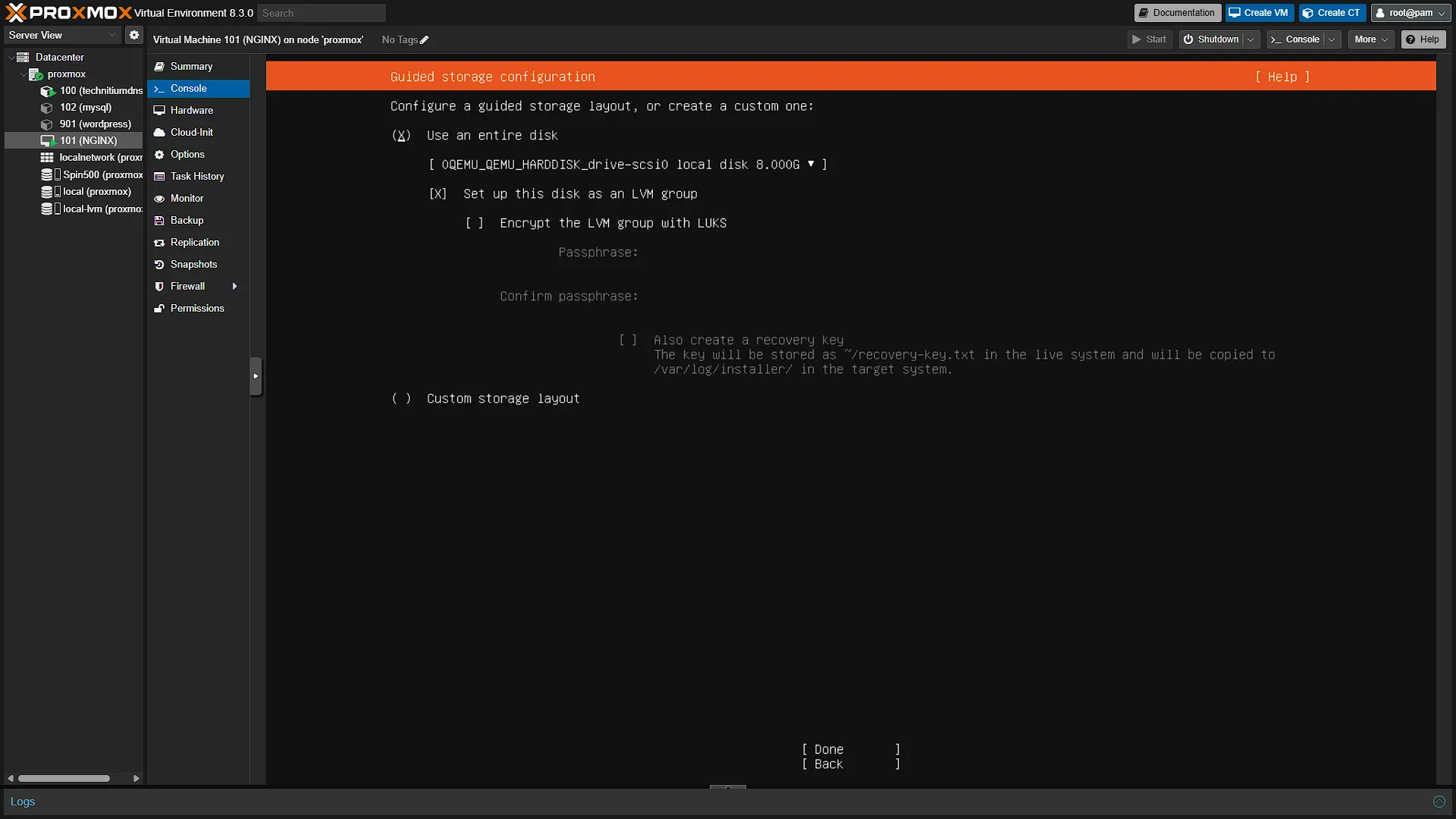Open the Hardware panel
1456x819 pixels.
click(198, 111)
